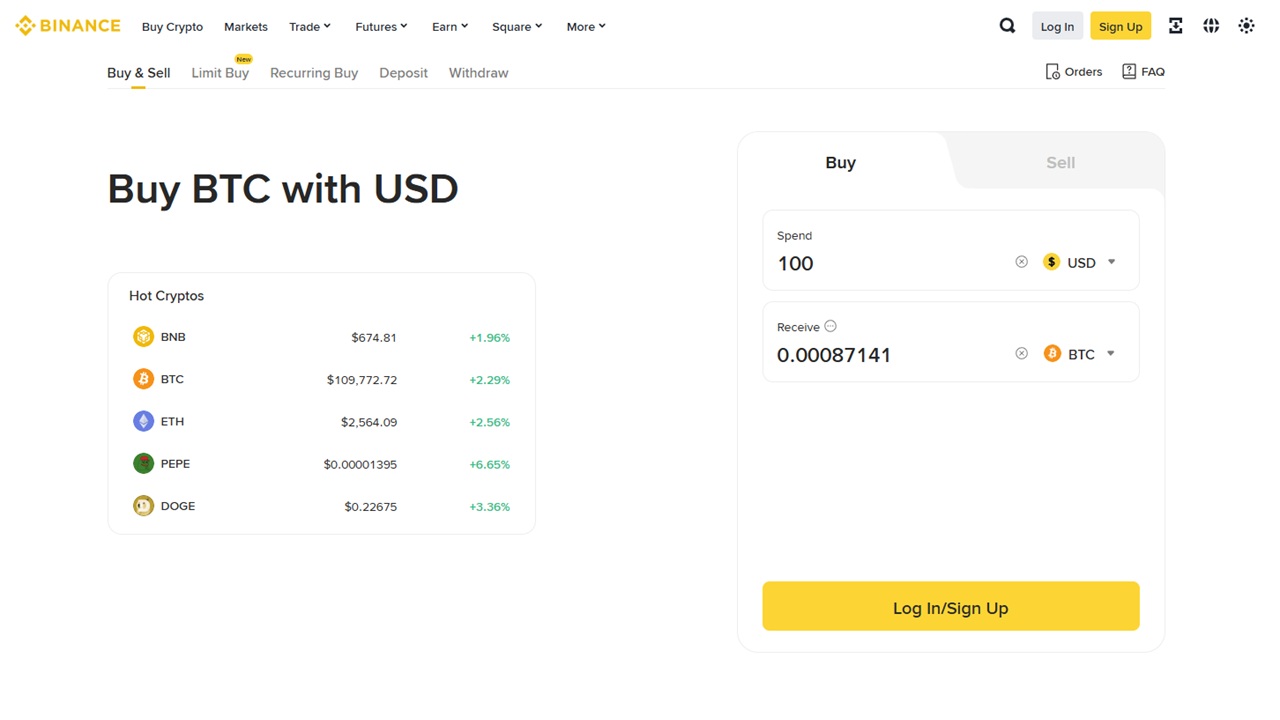Click the Spend amount input 100
The image size is (1280, 720).
click(796, 263)
